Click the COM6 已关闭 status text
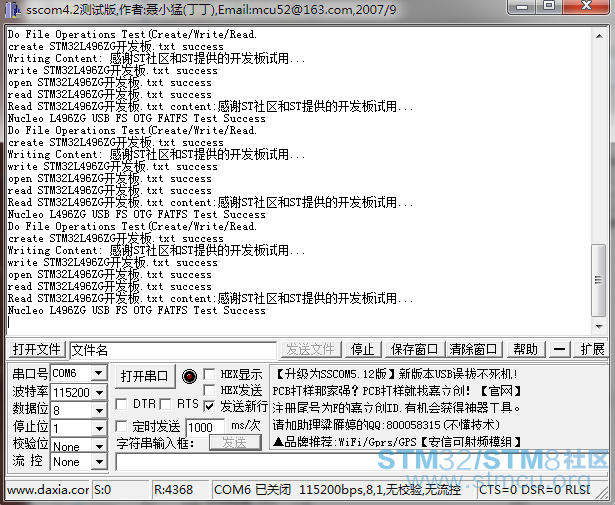This screenshot has width=615, height=505. point(253,490)
